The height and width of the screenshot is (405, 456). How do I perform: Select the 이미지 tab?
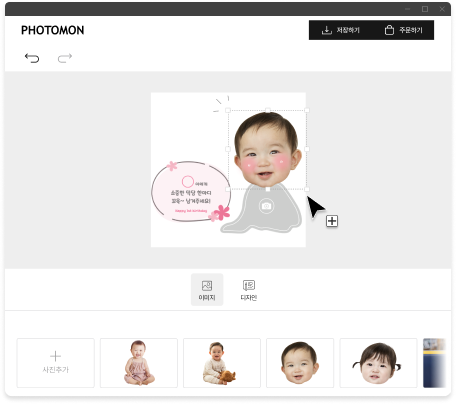tap(207, 290)
